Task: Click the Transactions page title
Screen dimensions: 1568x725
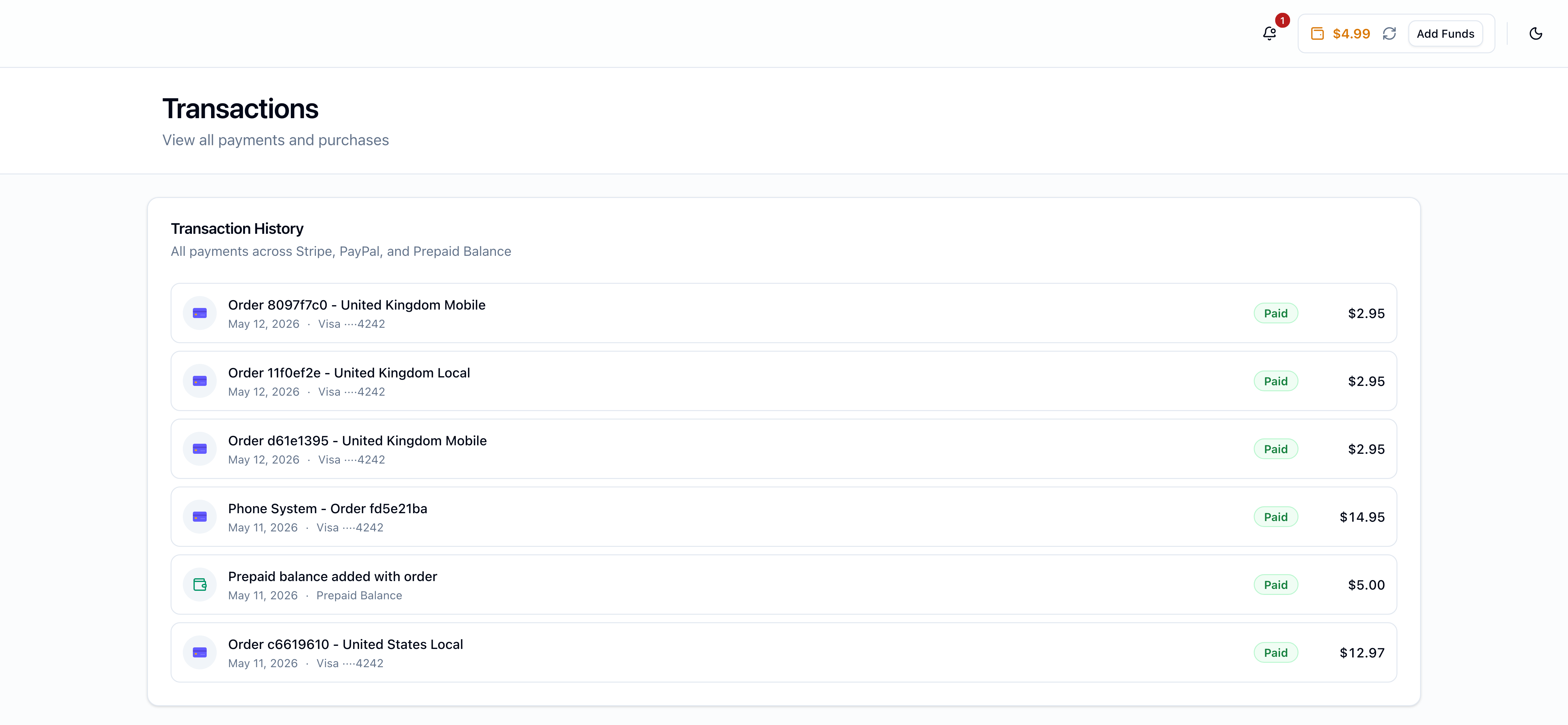Action: [240, 108]
